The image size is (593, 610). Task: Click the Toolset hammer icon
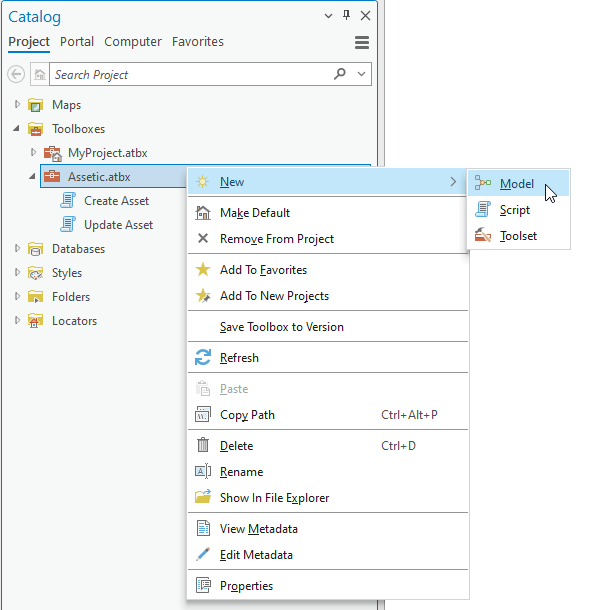click(x=482, y=235)
